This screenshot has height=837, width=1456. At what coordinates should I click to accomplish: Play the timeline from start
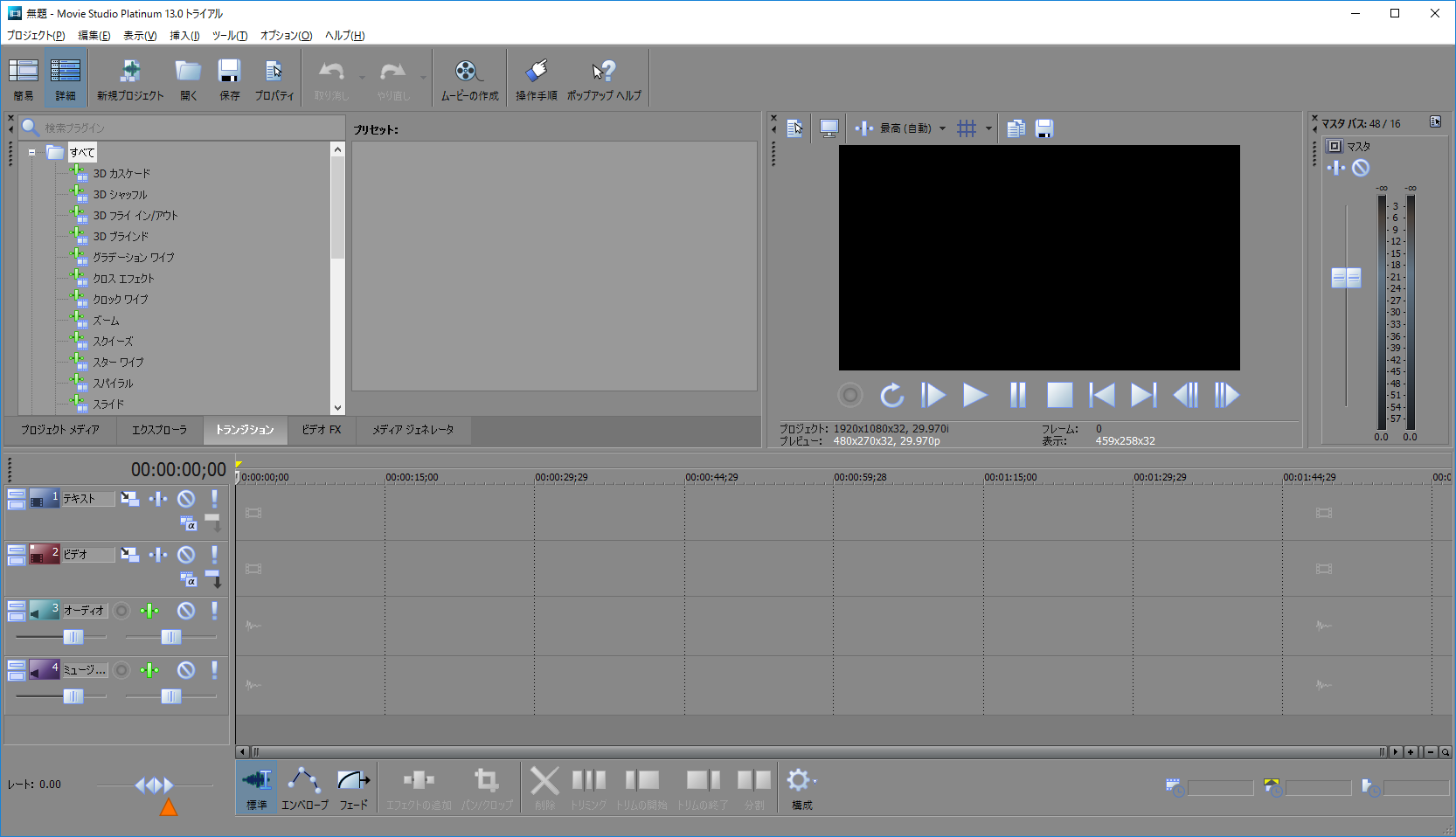[x=933, y=395]
